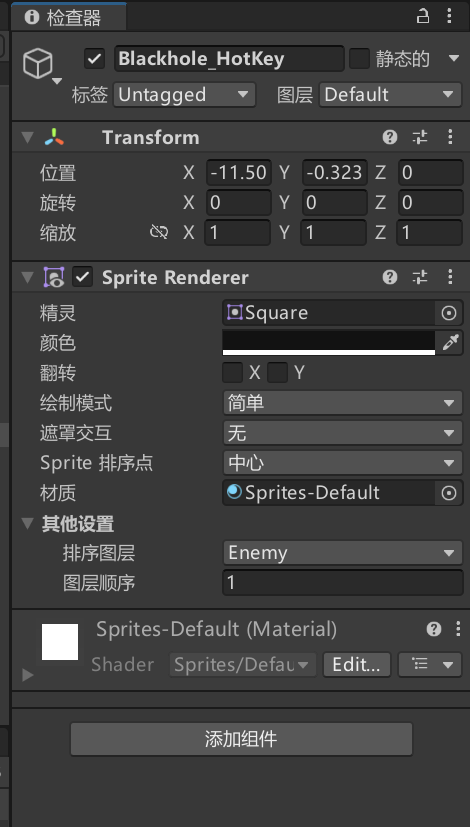
Task: Open the Default layer dropdown
Action: click(390, 95)
